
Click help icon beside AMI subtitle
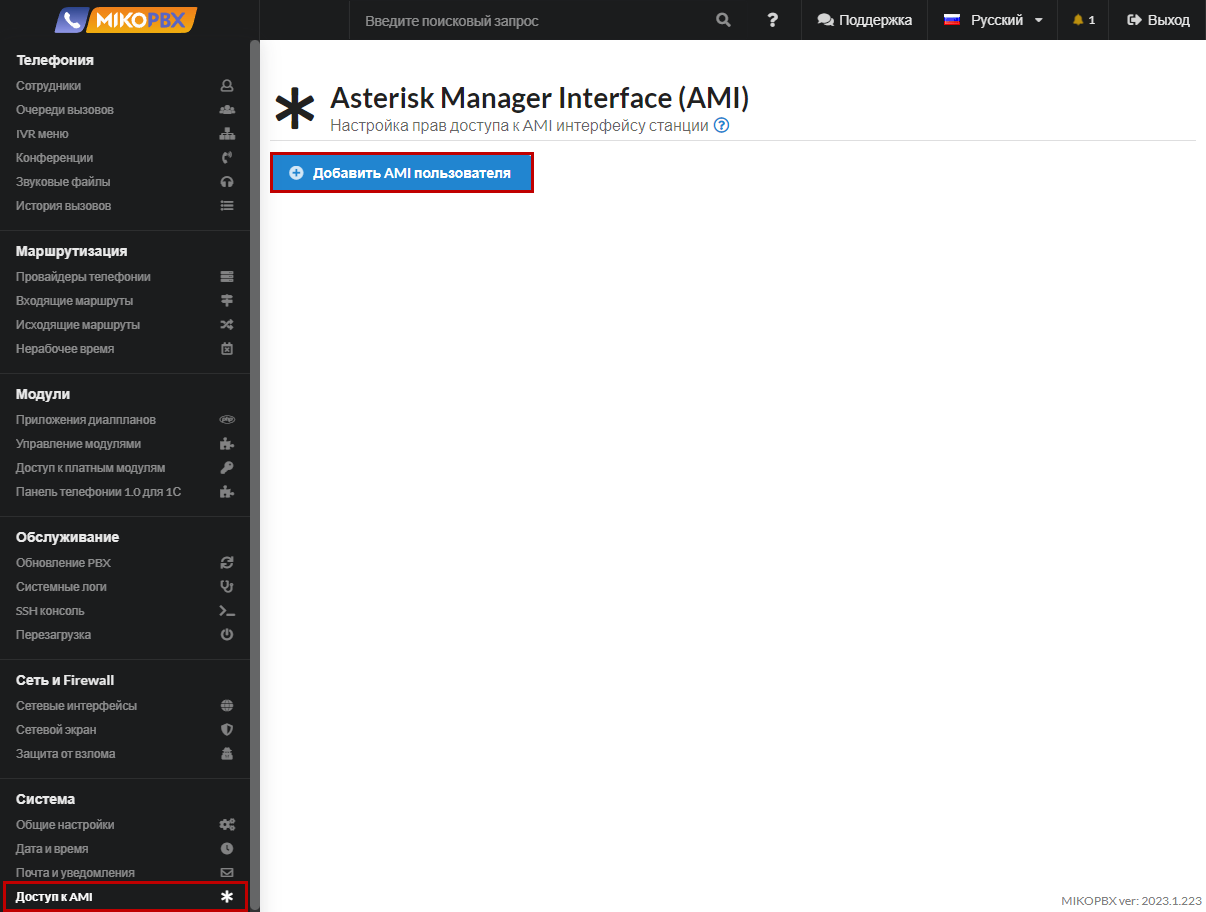722,126
